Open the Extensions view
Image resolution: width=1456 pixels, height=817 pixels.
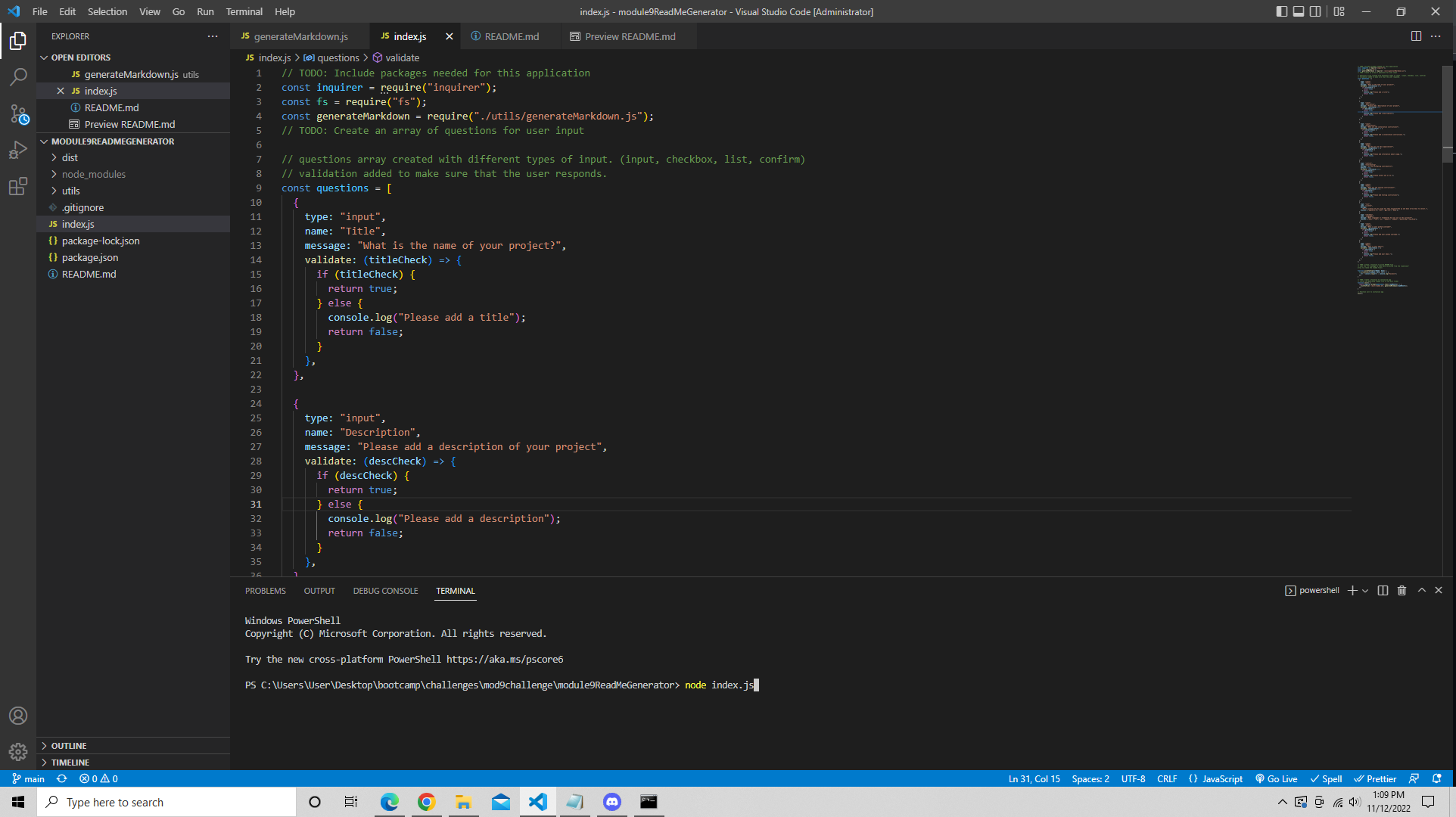18,186
